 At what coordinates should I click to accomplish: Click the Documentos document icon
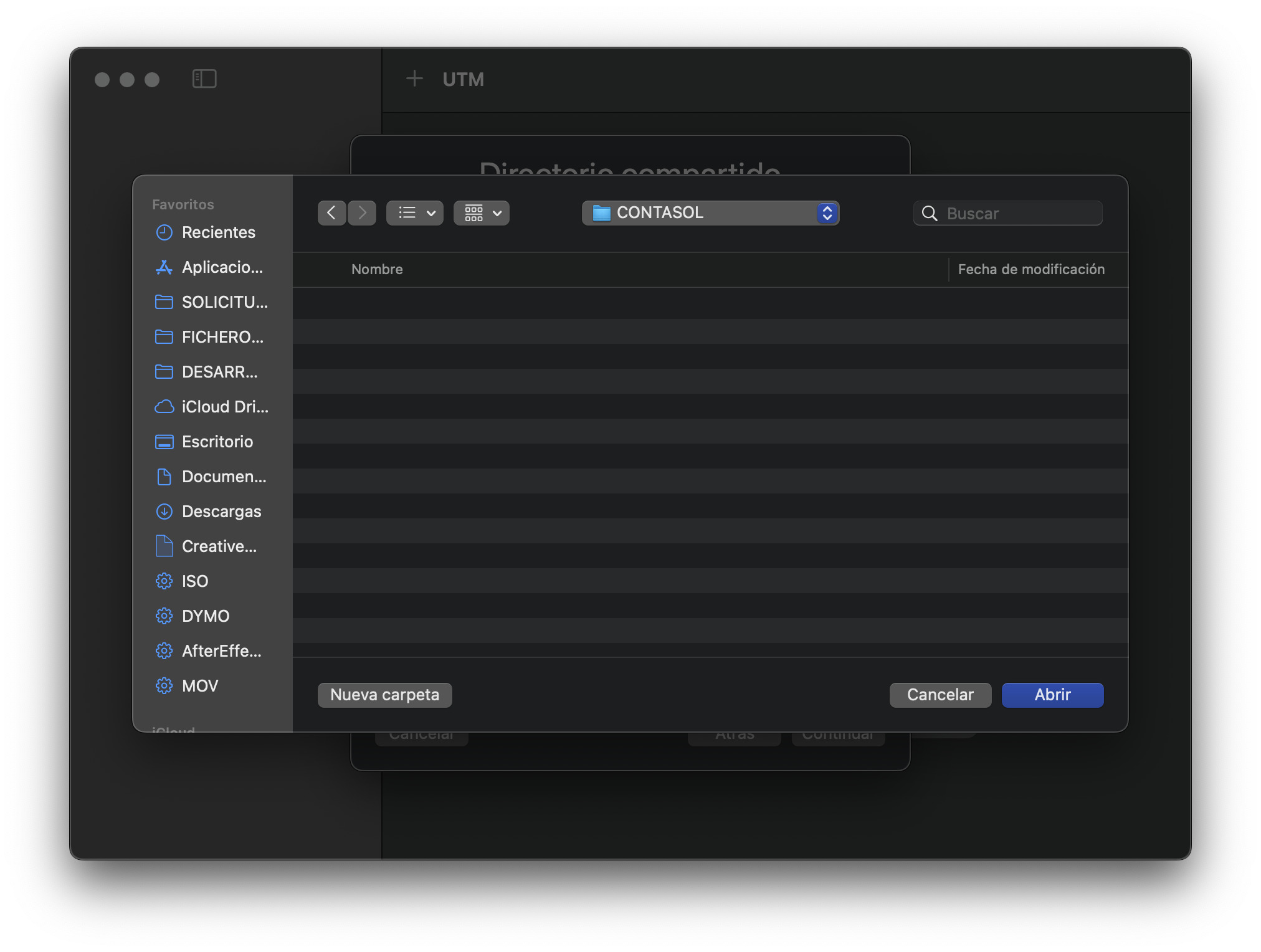coord(164,477)
